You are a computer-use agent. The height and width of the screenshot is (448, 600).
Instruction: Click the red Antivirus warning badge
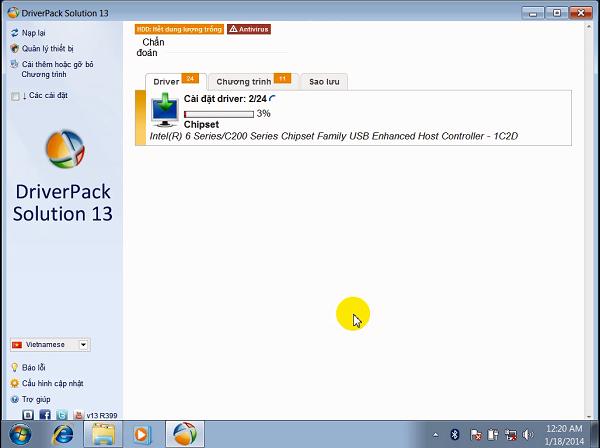[248, 30]
